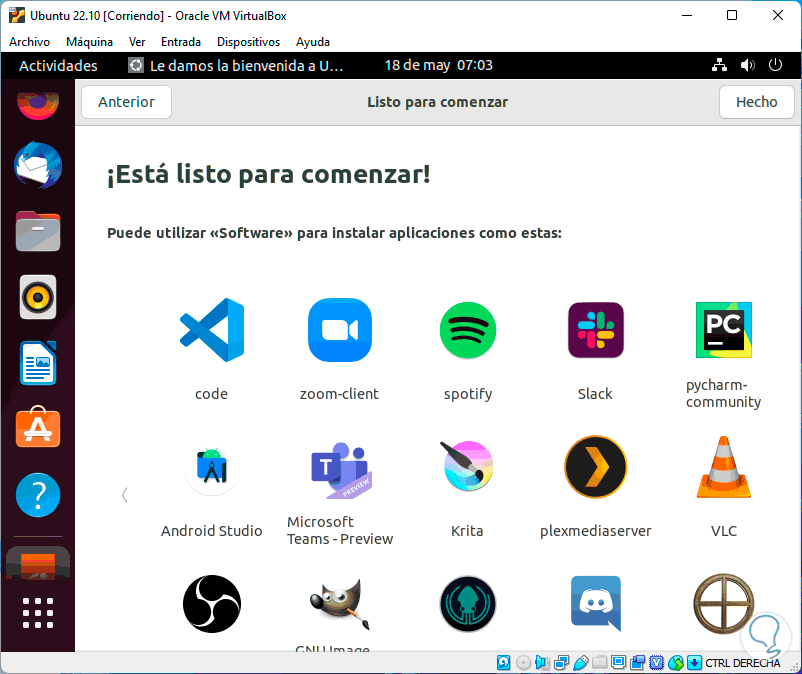The width and height of the screenshot is (802, 674).
Task: Open the OBS Studio black circular icon
Action: click(x=212, y=604)
